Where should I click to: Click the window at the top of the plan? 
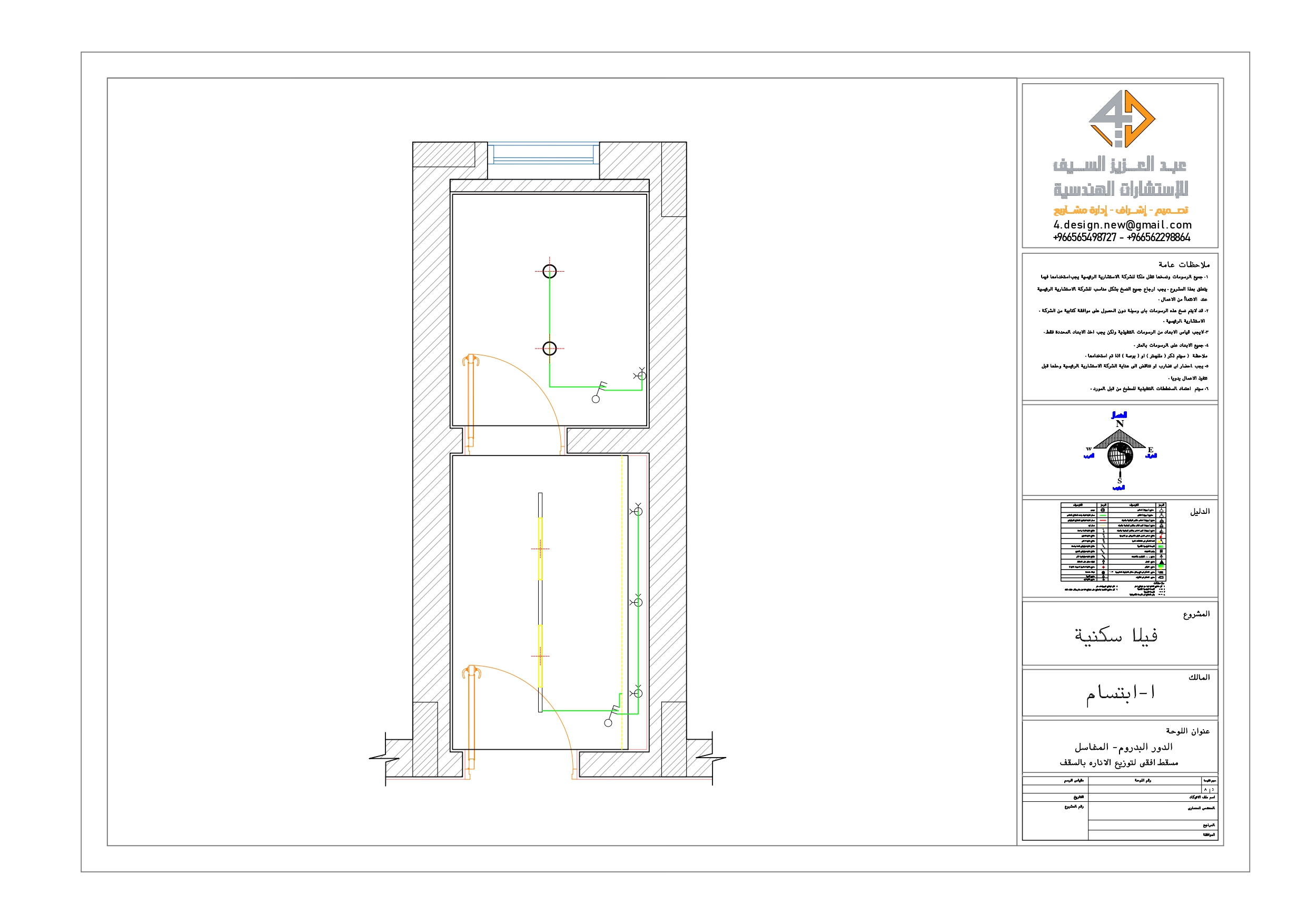click(543, 154)
